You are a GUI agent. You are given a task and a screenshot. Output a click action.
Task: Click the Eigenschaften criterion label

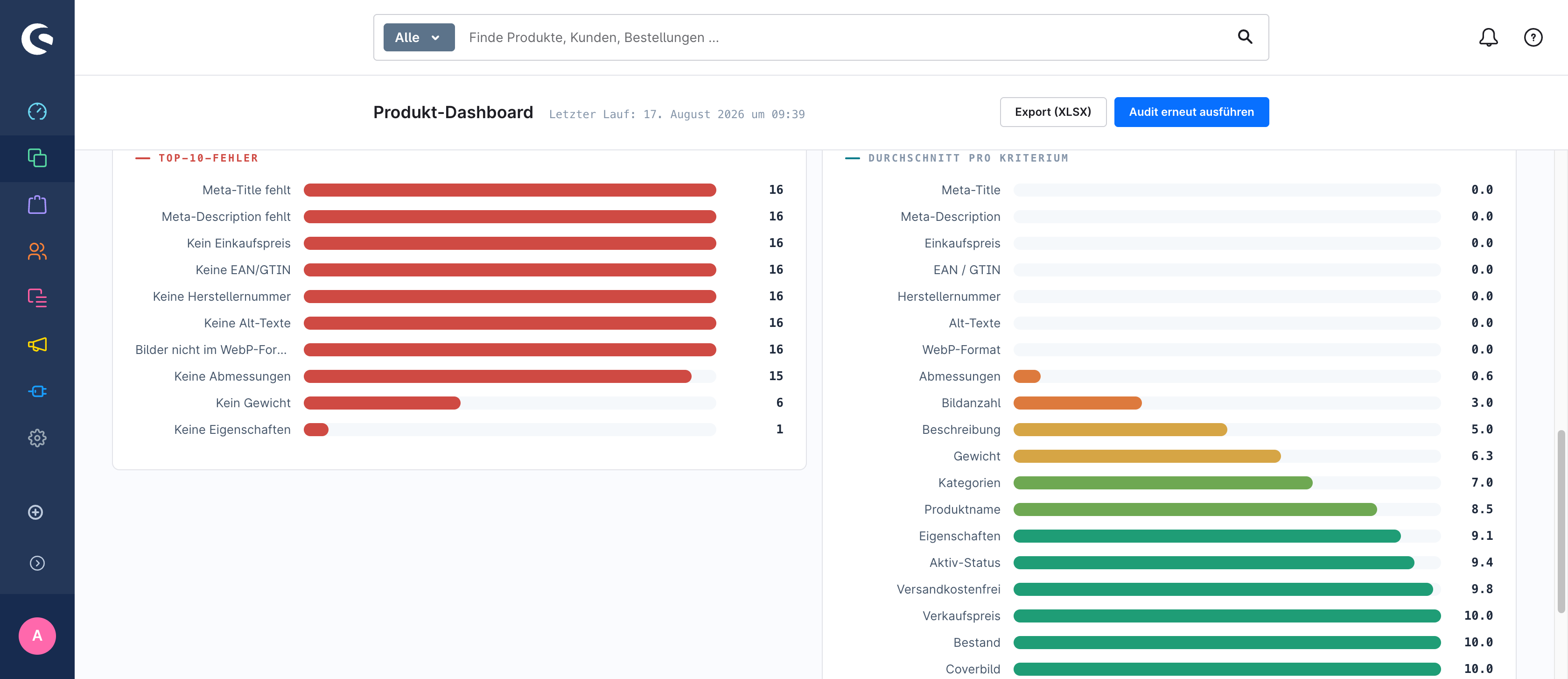(x=959, y=537)
